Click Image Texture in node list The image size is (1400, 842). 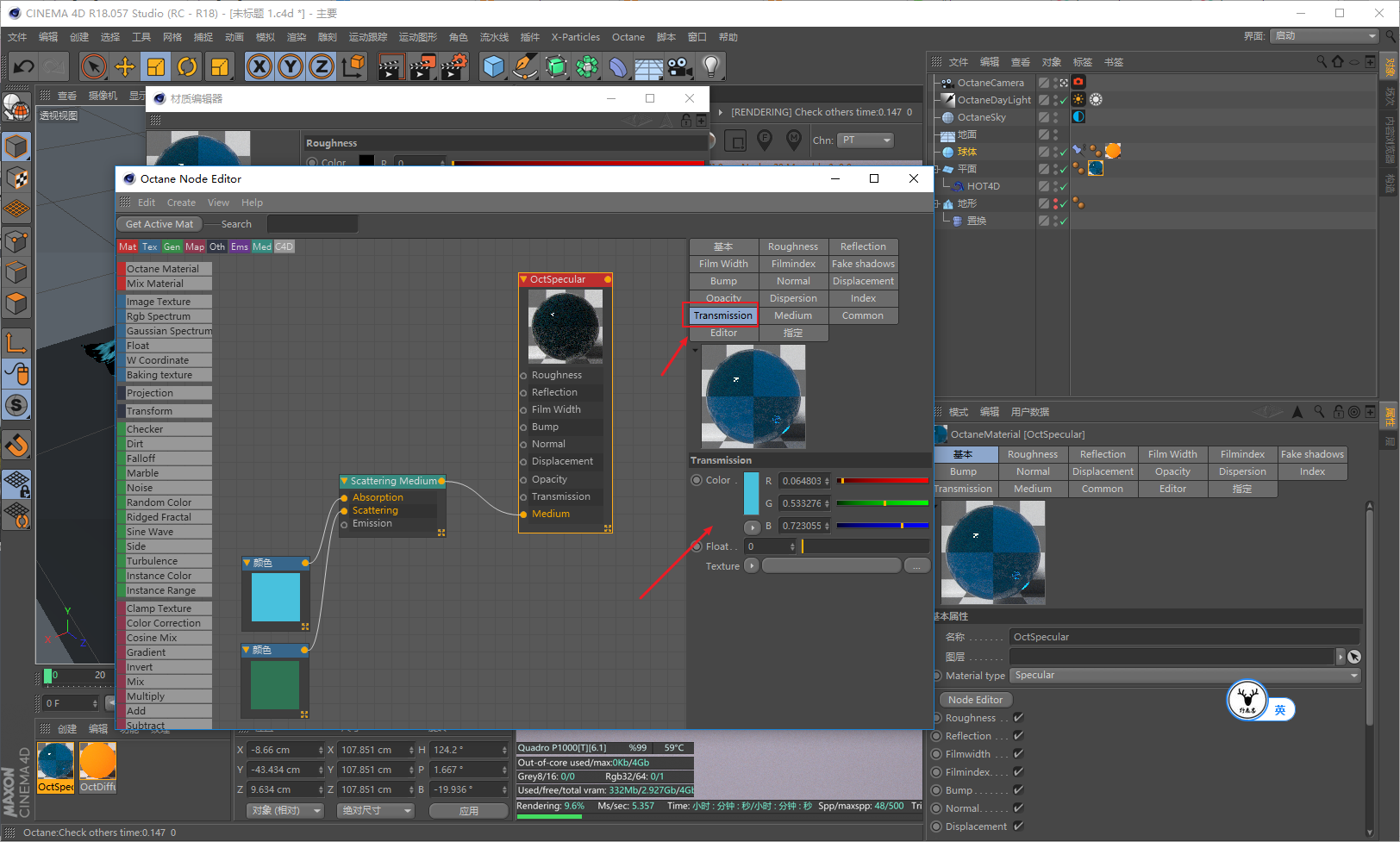(x=164, y=302)
